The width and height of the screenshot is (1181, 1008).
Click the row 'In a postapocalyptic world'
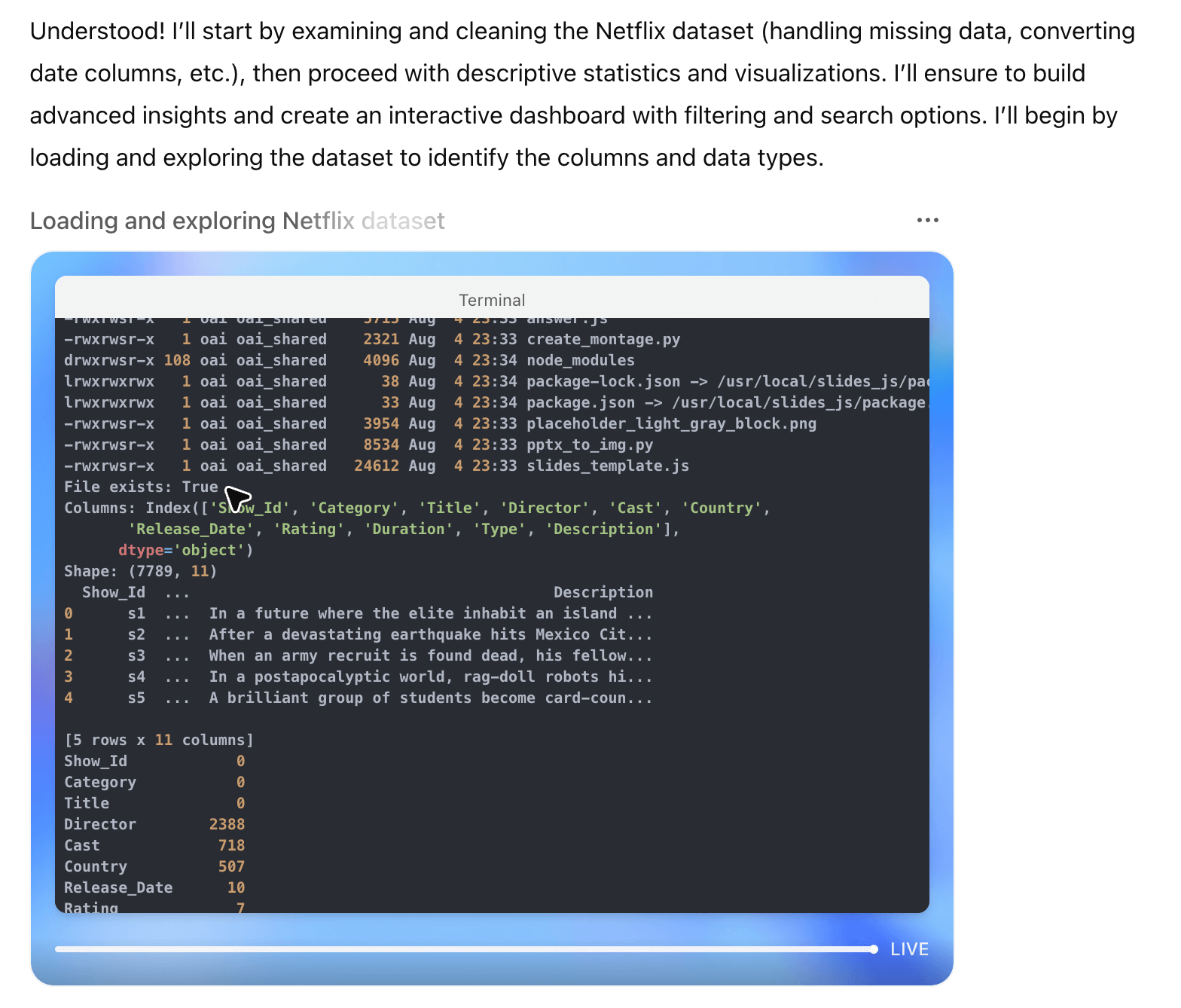click(359, 677)
